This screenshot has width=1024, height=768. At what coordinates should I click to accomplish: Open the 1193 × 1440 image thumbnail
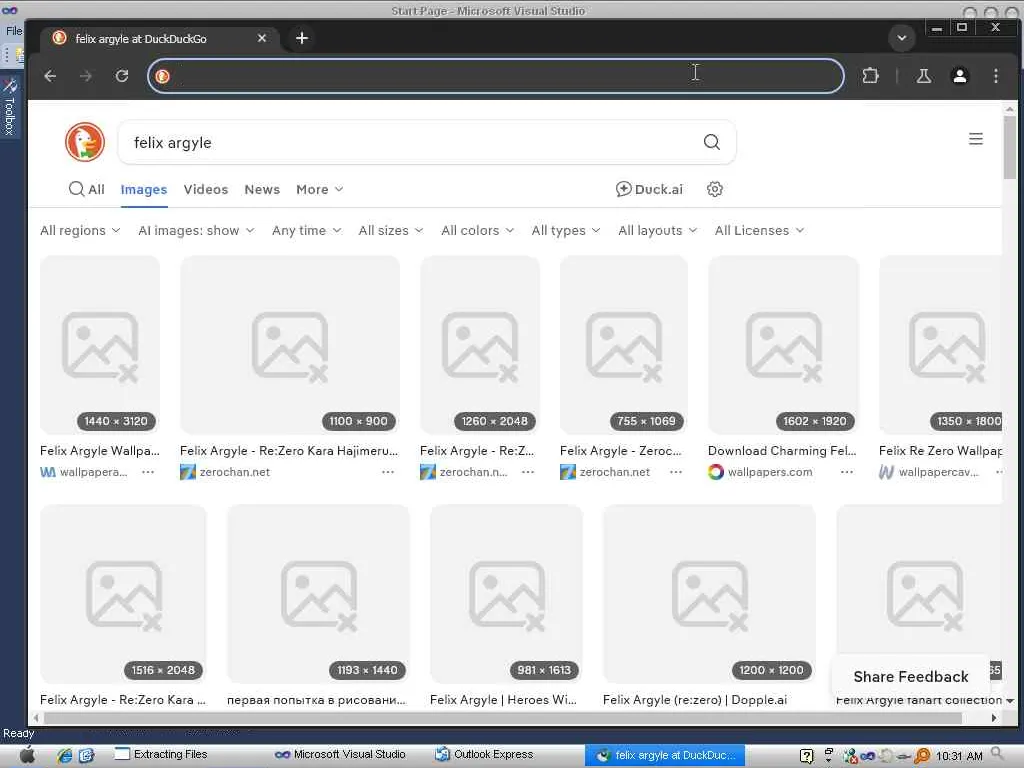click(319, 594)
